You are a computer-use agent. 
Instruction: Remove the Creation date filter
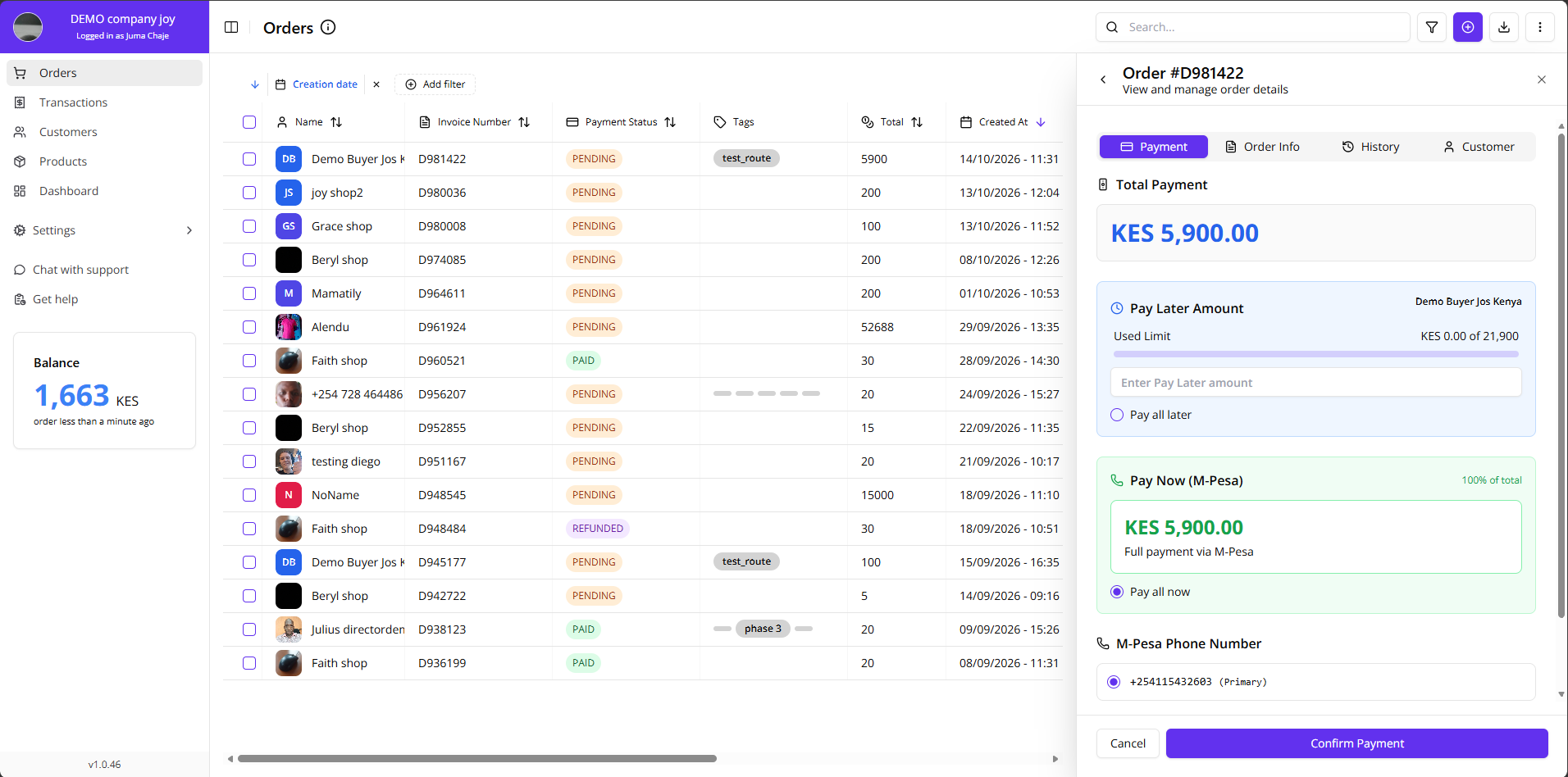click(376, 84)
